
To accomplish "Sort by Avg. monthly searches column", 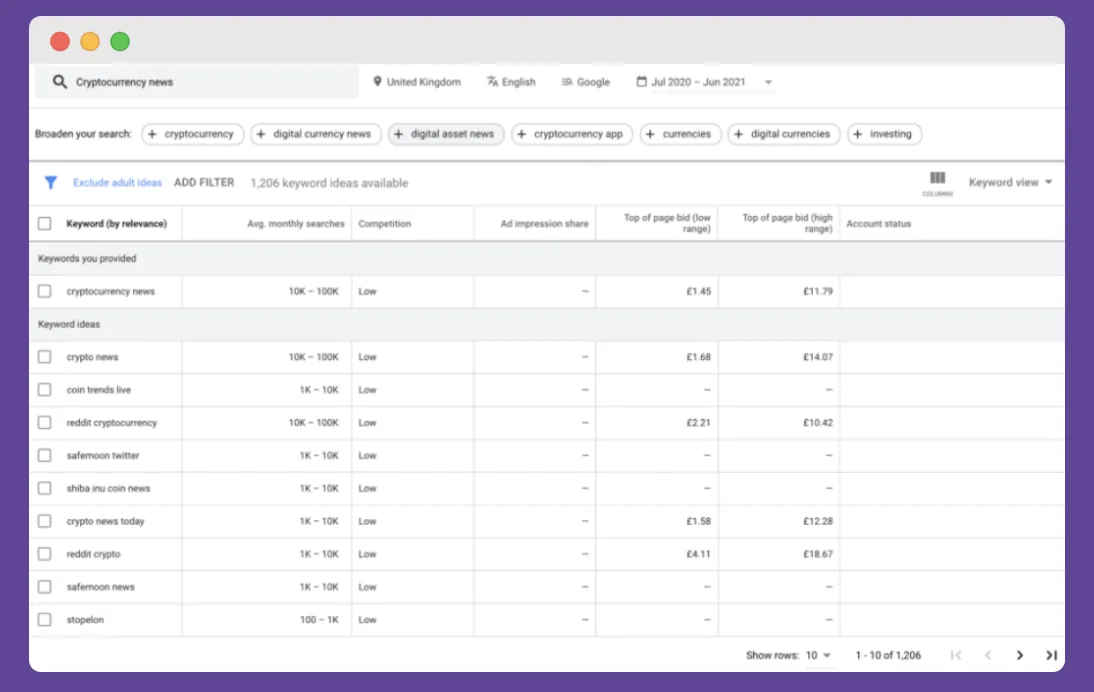I will coord(295,224).
